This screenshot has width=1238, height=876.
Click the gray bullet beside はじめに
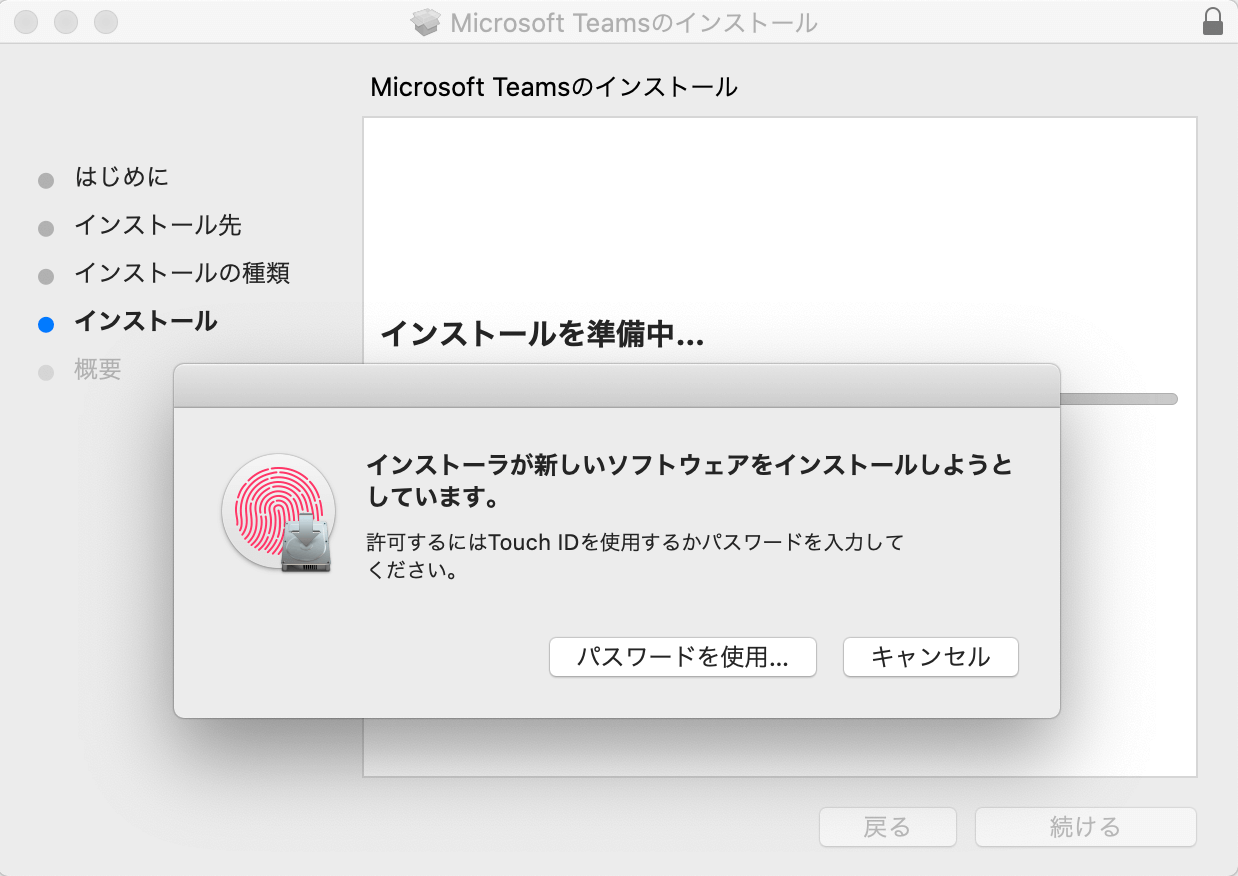click(45, 181)
